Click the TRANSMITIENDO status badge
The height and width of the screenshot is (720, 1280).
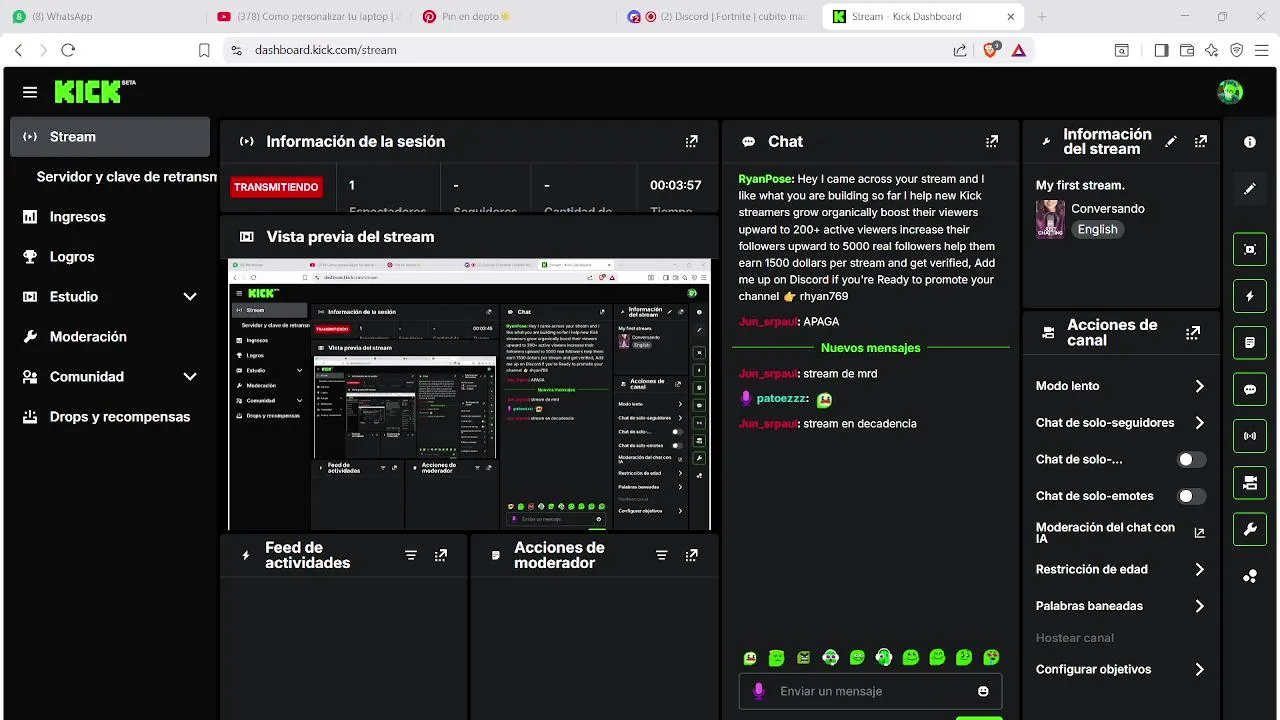pyautogui.click(x=276, y=187)
